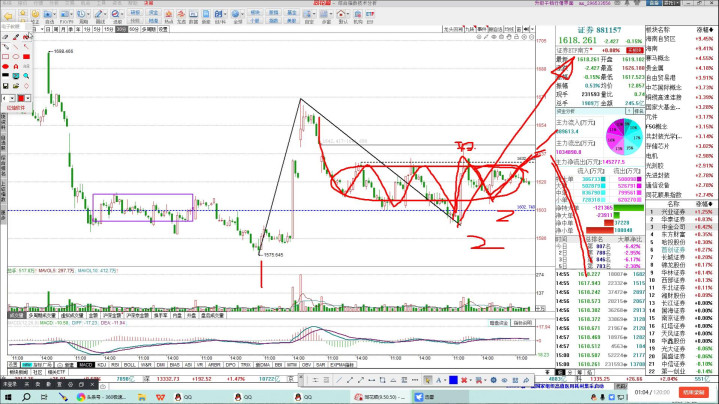Click the red 结束录制 stop recording button

point(693,393)
